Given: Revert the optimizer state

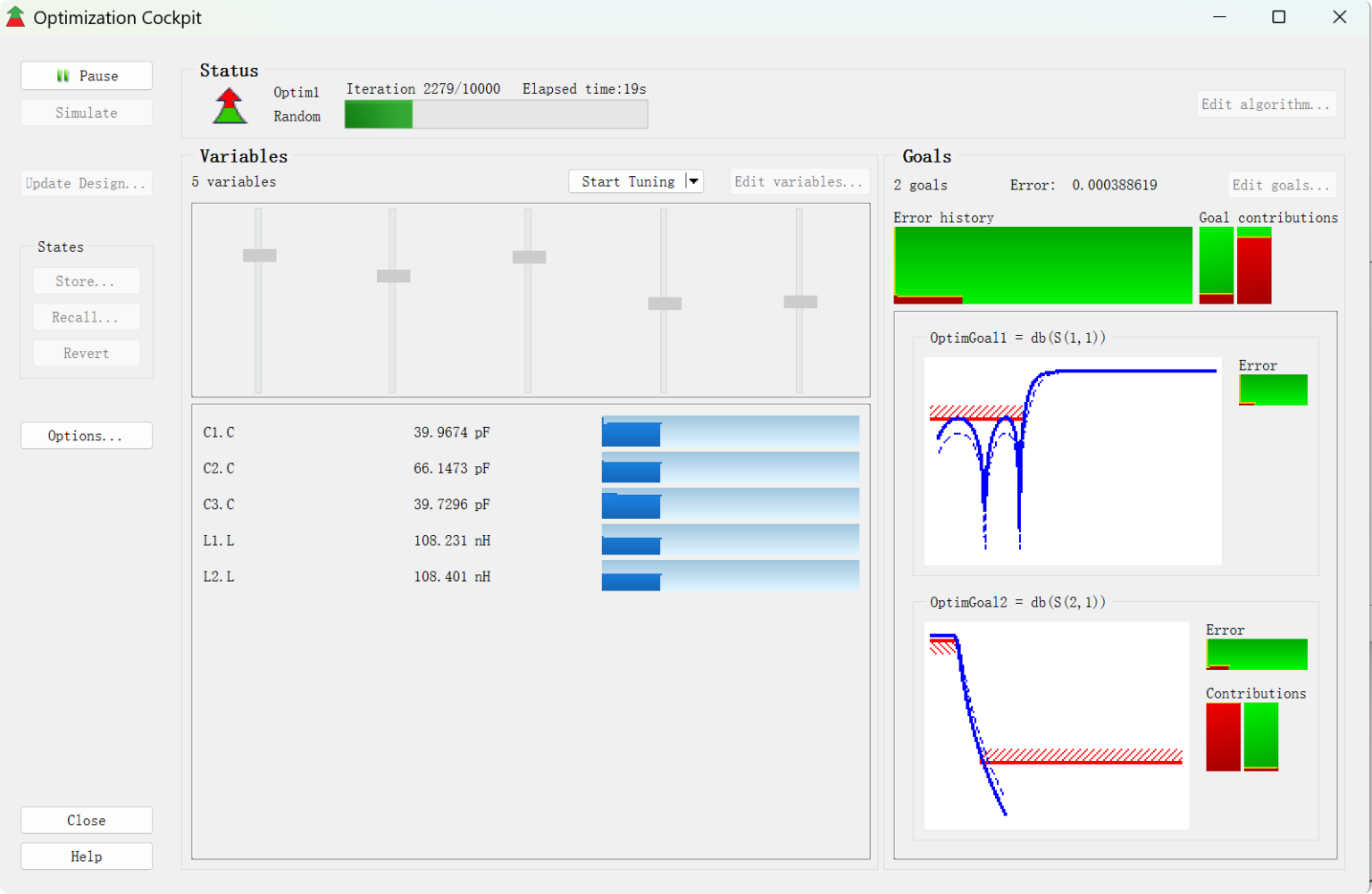Looking at the screenshot, I should point(86,352).
